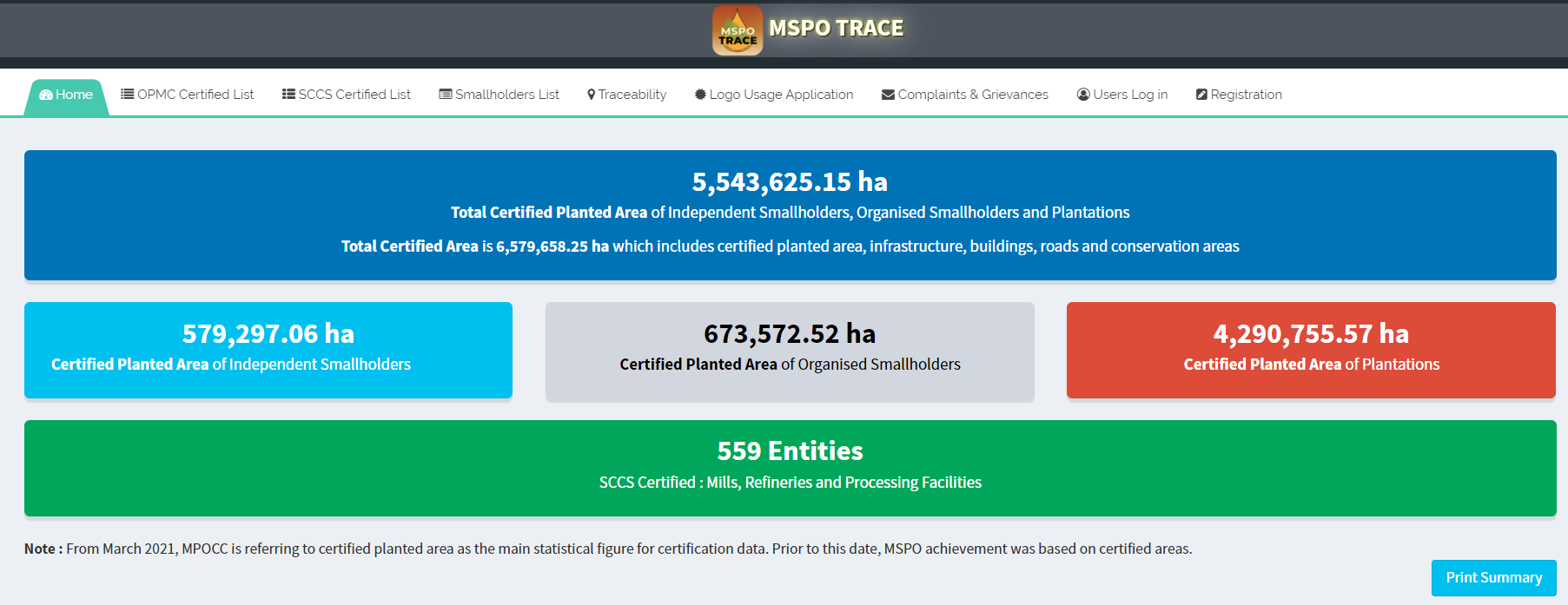Click the Plantations 4,290,755.57 ha card

(x=1311, y=351)
